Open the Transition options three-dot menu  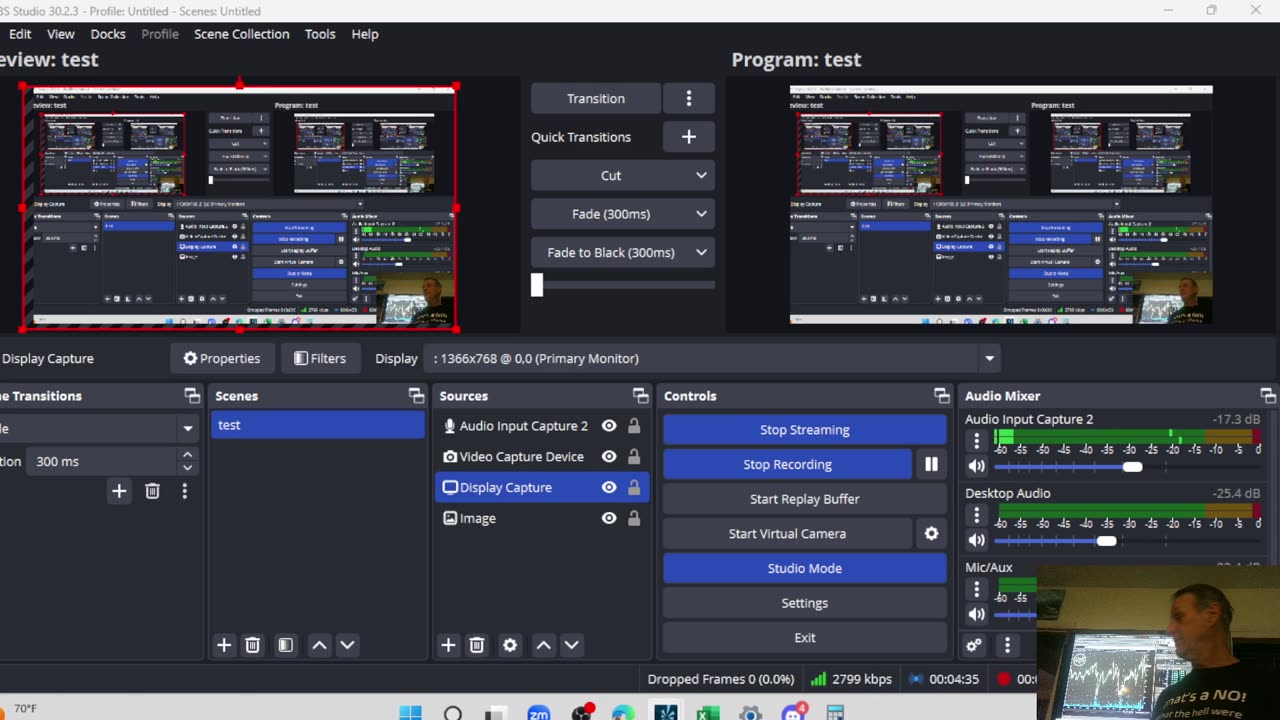click(688, 98)
